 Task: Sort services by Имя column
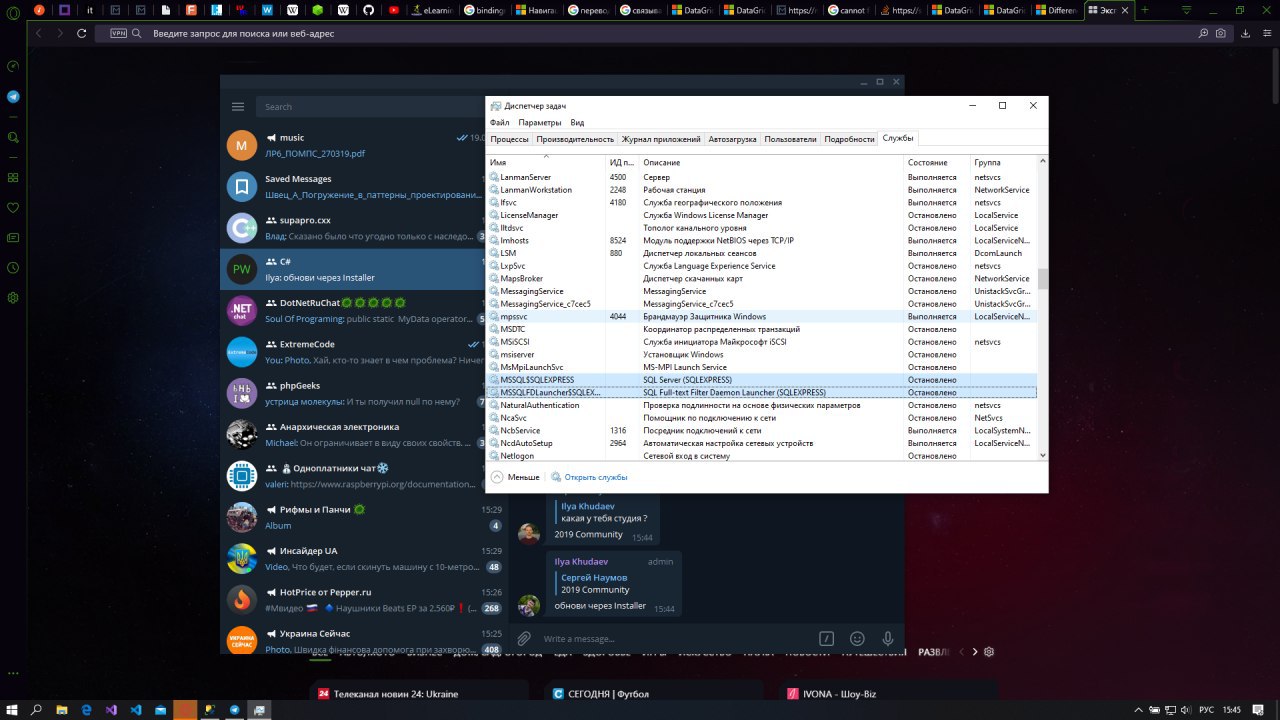coord(546,162)
